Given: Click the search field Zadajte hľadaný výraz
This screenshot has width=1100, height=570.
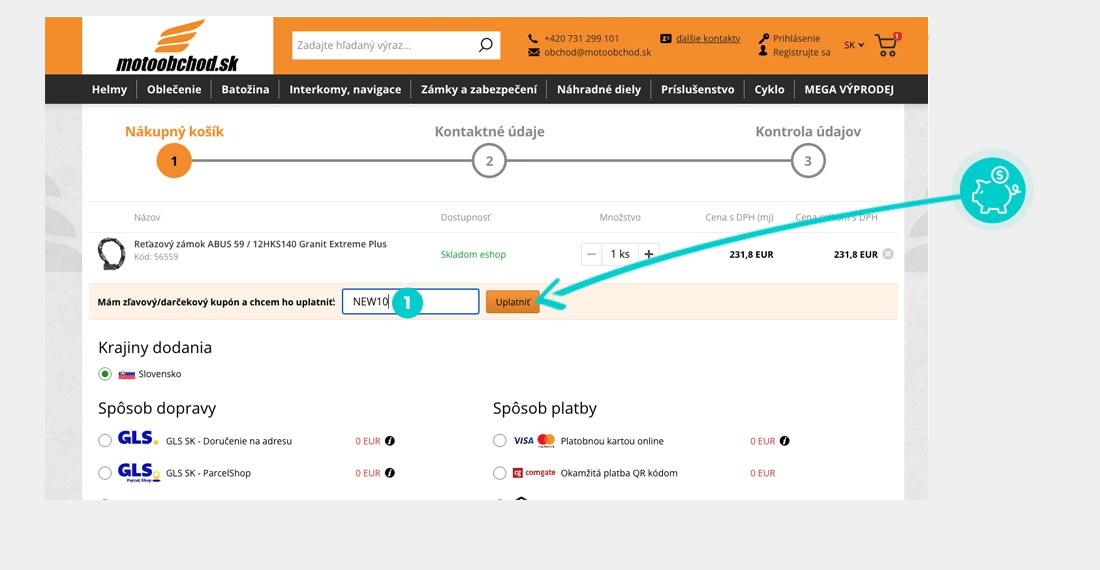Looking at the screenshot, I should coord(384,45).
